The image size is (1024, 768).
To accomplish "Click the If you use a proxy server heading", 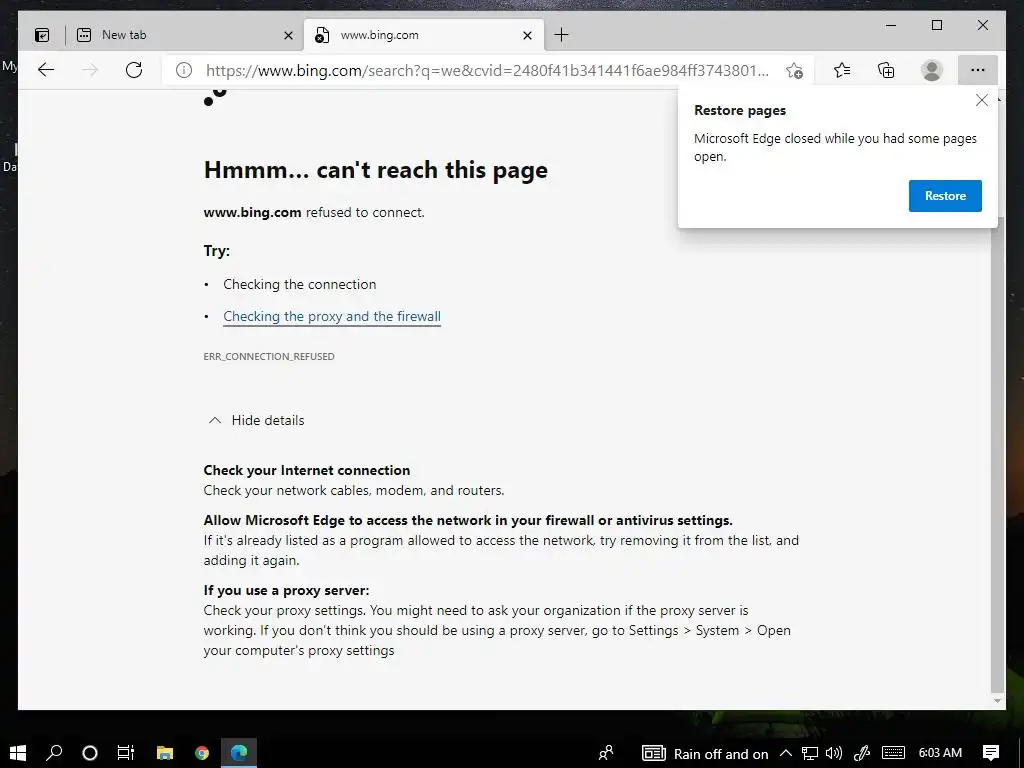I will coord(286,590).
